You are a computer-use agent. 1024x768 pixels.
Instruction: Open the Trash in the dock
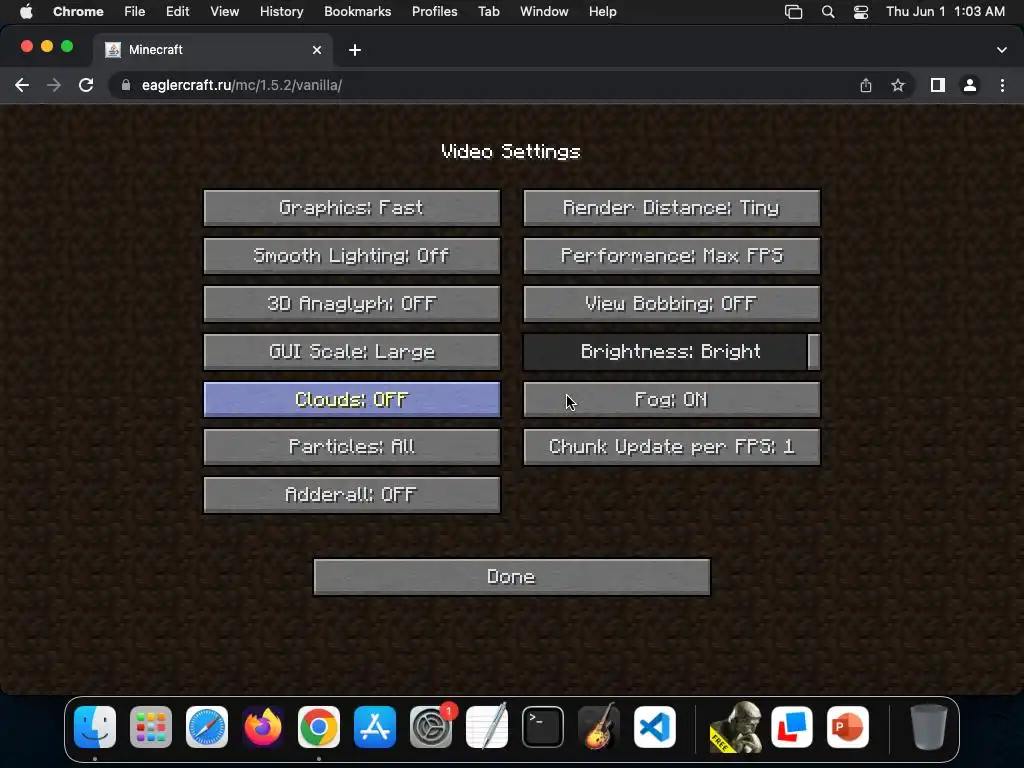(x=929, y=727)
